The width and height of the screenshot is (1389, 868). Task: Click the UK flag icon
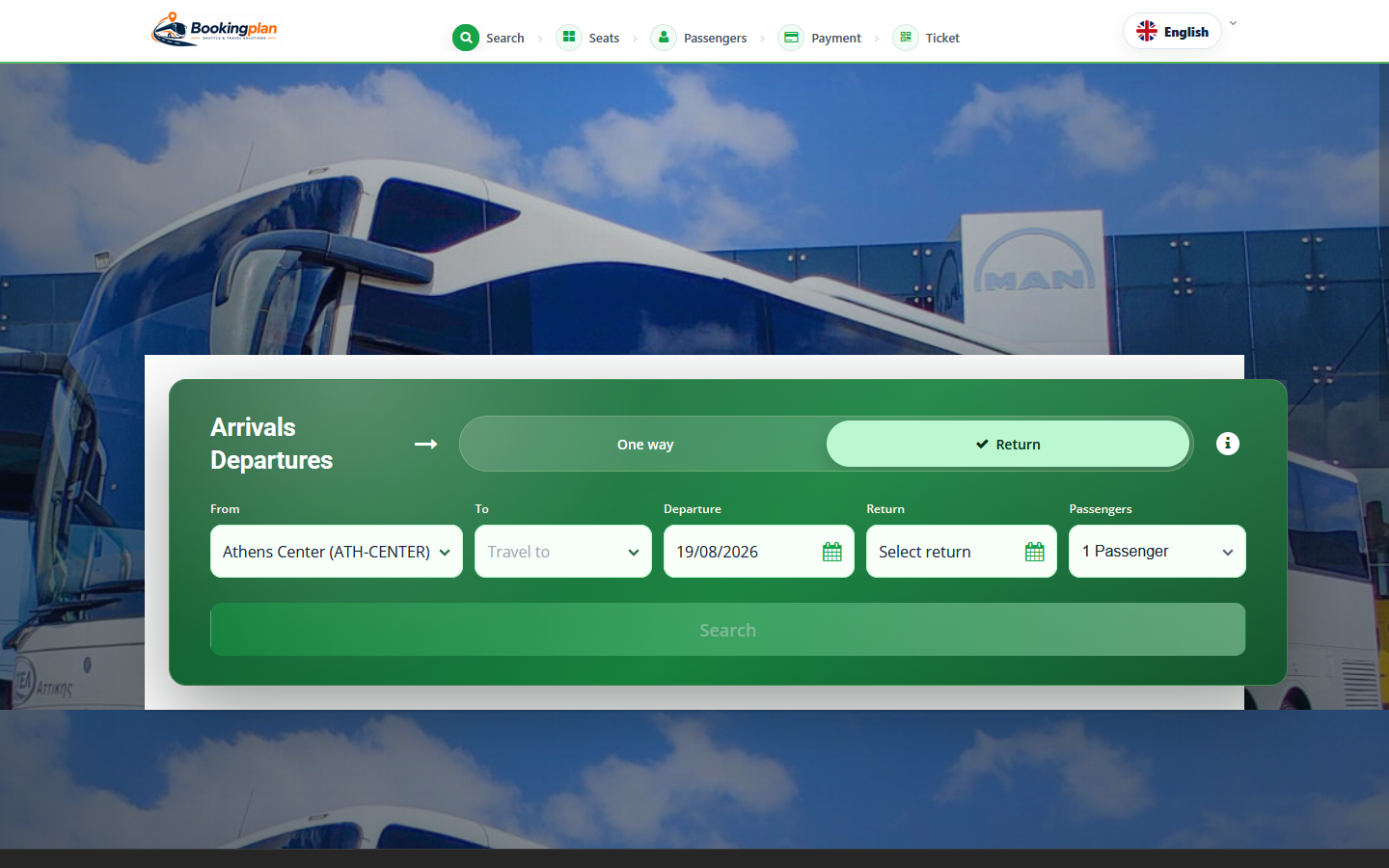(1147, 31)
